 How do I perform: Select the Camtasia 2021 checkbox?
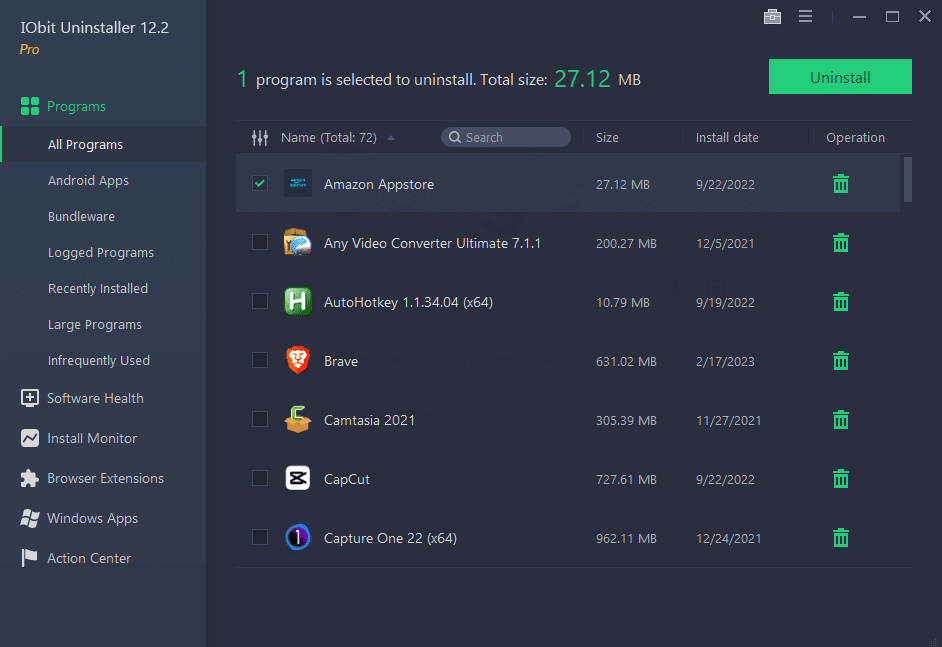(x=260, y=419)
